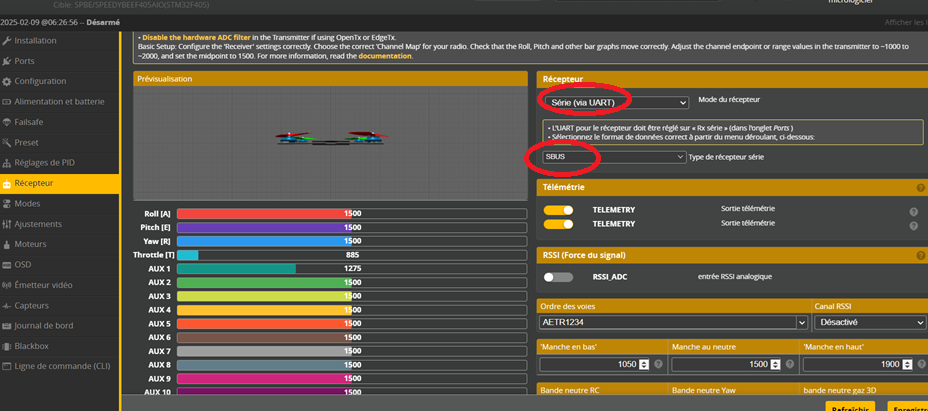Toggle the first TELEMETRY switch
This screenshot has width=928, height=411.
[x=558, y=210]
